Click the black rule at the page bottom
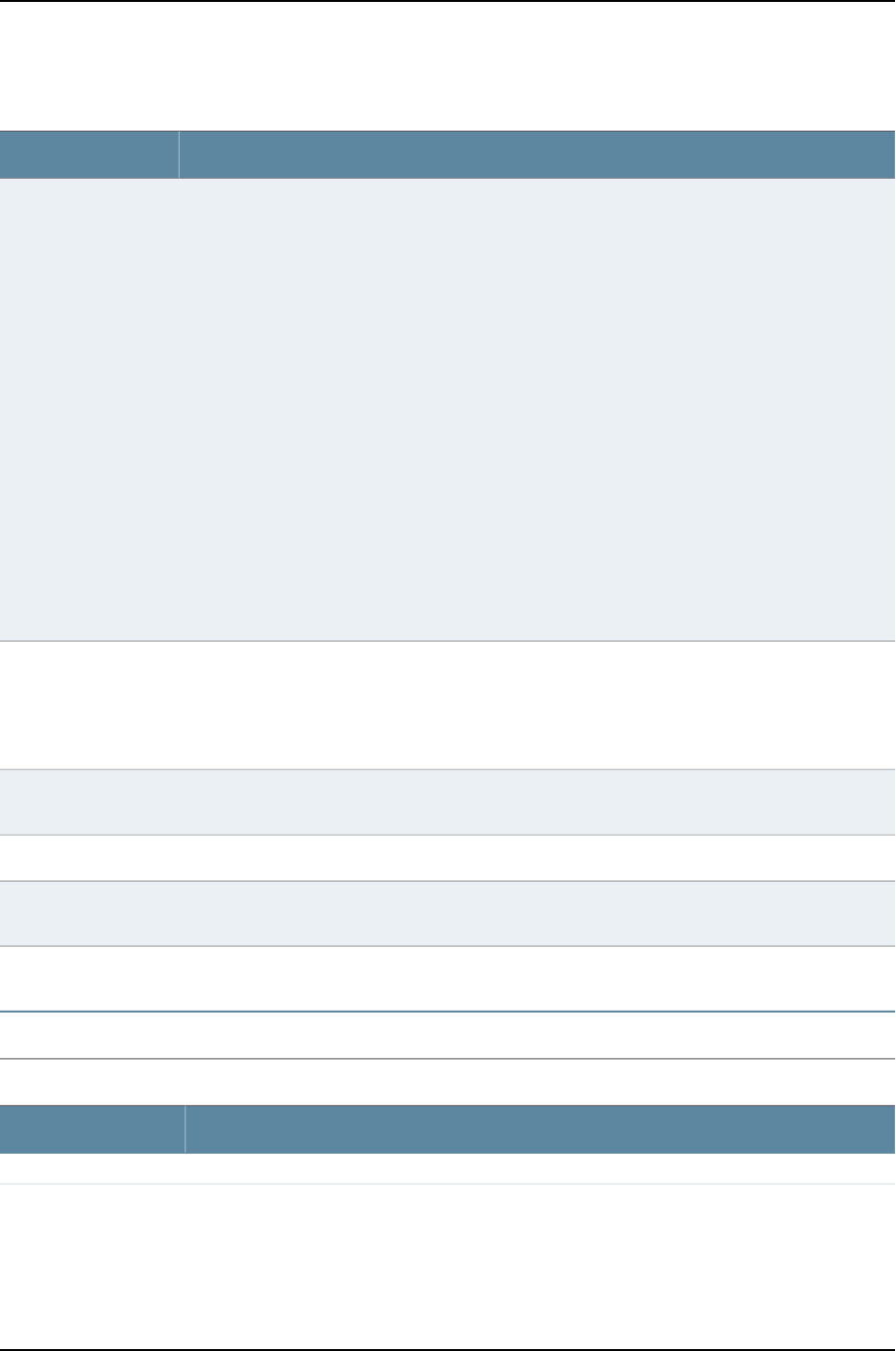 pyautogui.click(x=448, y=1349)
